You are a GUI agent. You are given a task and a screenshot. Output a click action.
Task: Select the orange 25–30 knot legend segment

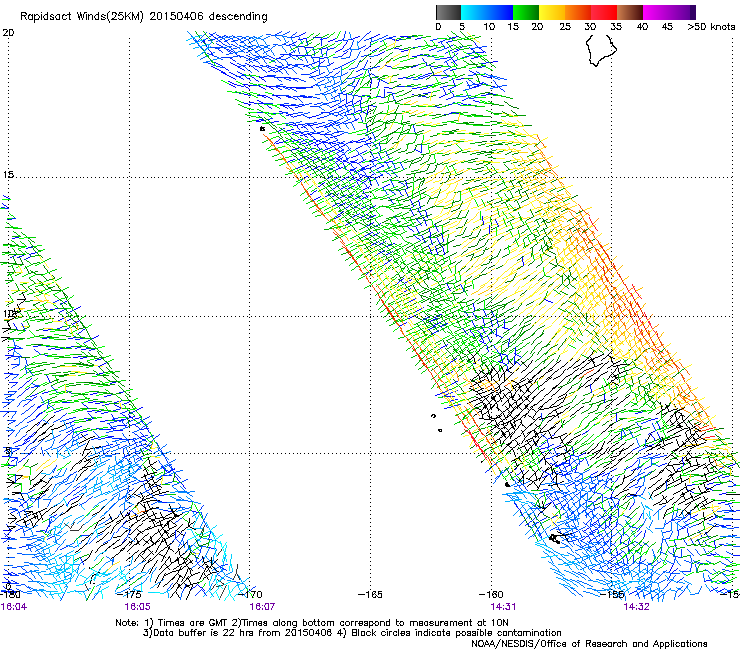[x=578, y=12]
